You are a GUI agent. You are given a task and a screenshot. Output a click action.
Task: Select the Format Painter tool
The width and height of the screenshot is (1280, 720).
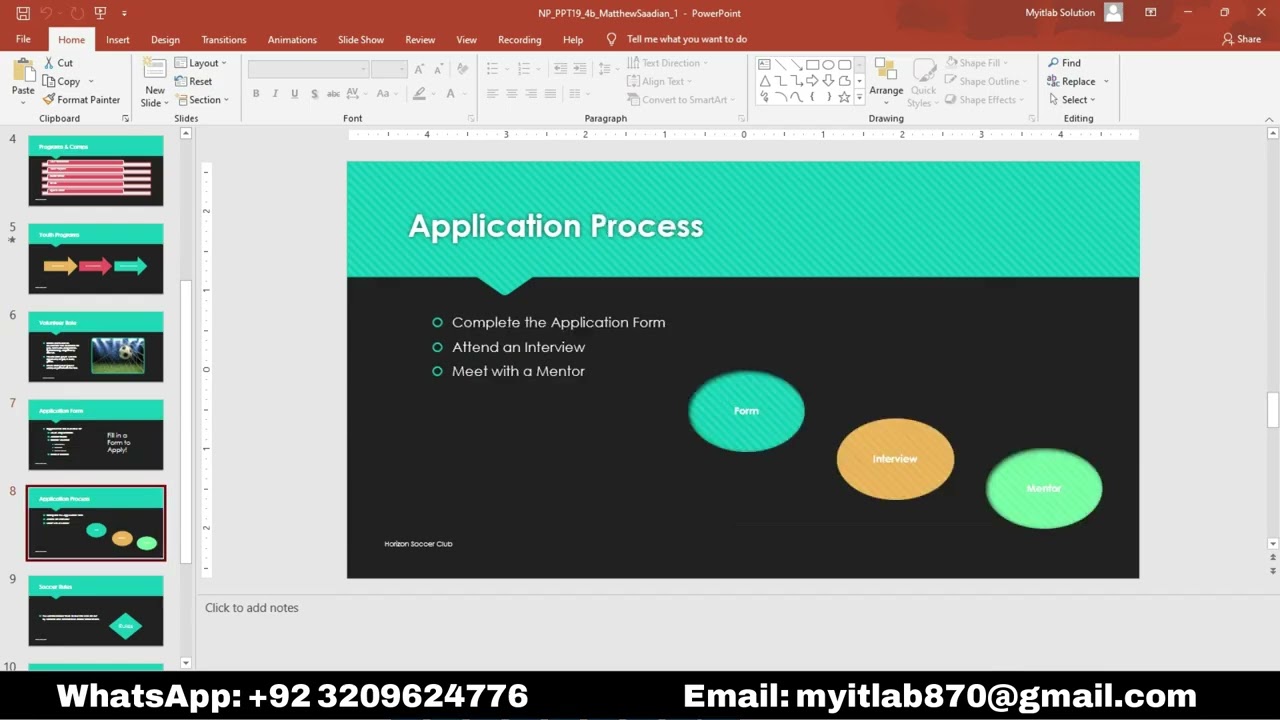tap(81, 100)
